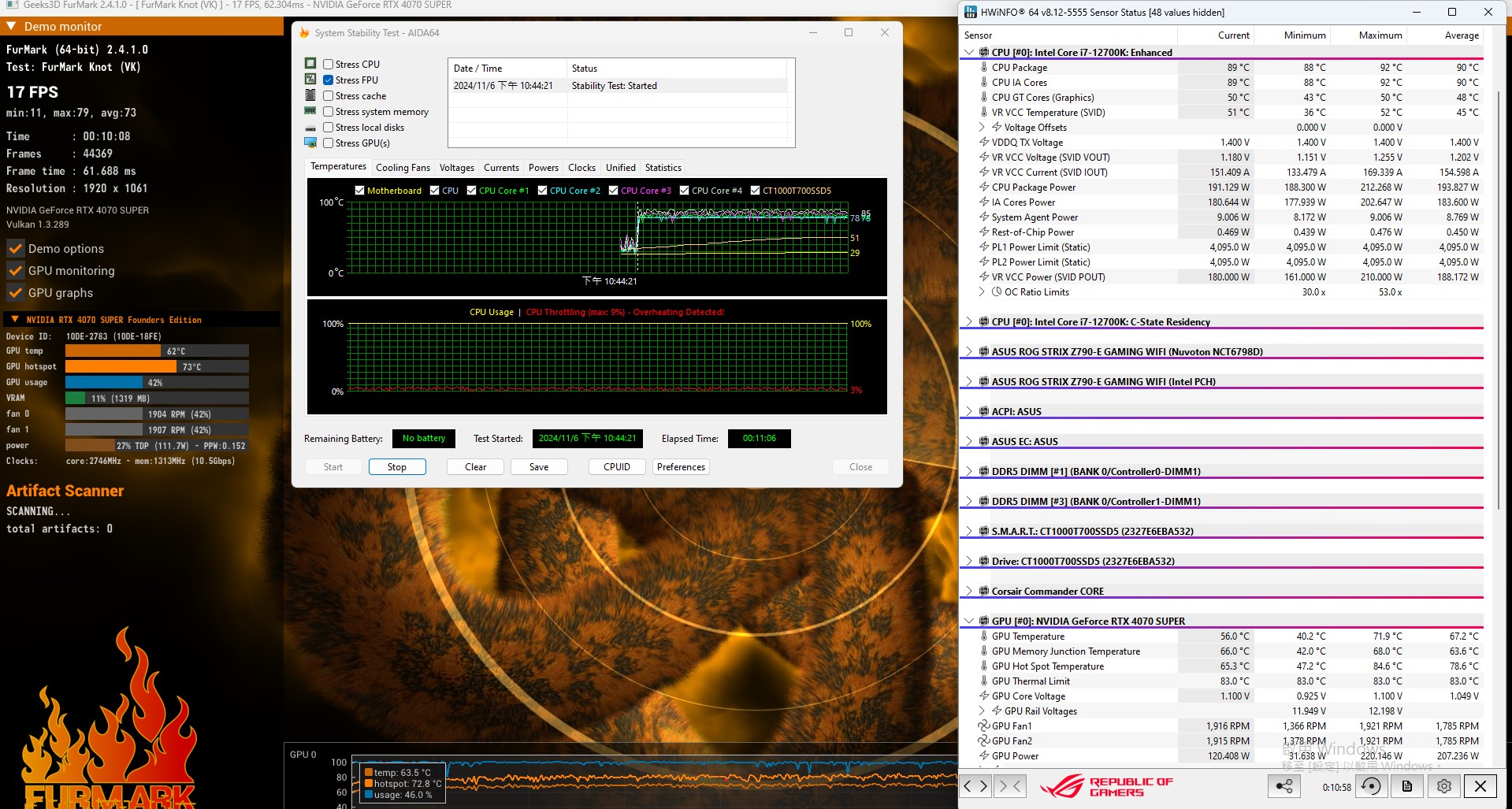Image resolution: width=1512 pixels, height=809 pixels.
Task: Open HWiNFO network share icon button
Action: coord(1284,785)
